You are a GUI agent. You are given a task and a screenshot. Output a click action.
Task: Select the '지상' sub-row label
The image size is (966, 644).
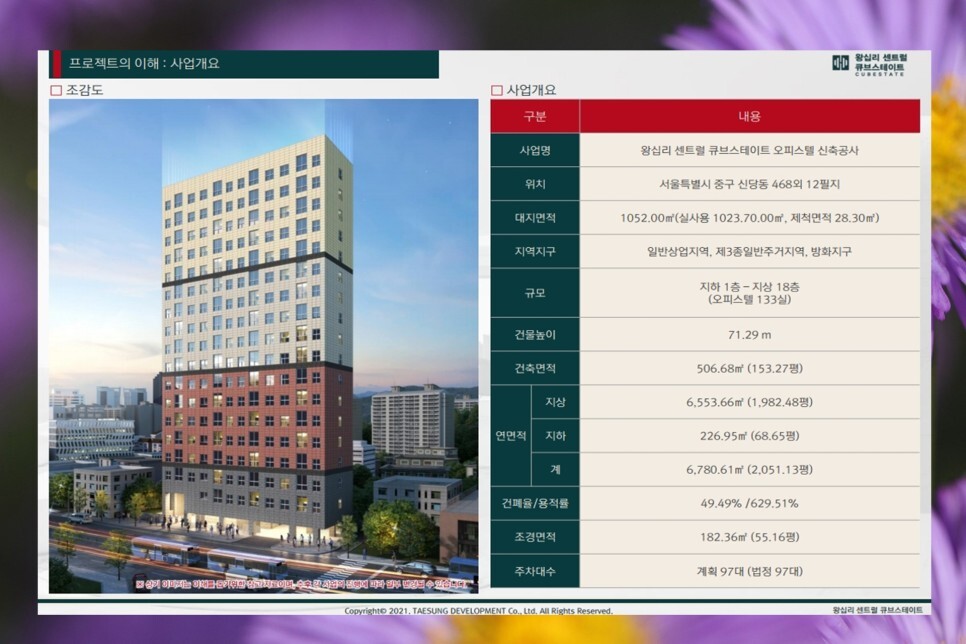pyautogui.click(x=555, y=402)
